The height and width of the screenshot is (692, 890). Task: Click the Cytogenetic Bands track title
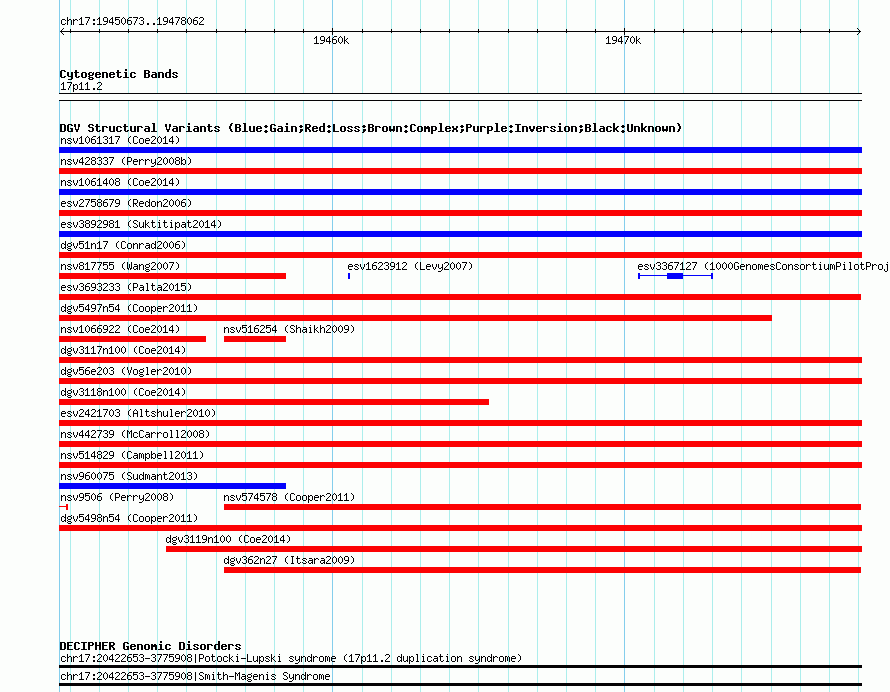pyautogui.click(x=119, y=74)
